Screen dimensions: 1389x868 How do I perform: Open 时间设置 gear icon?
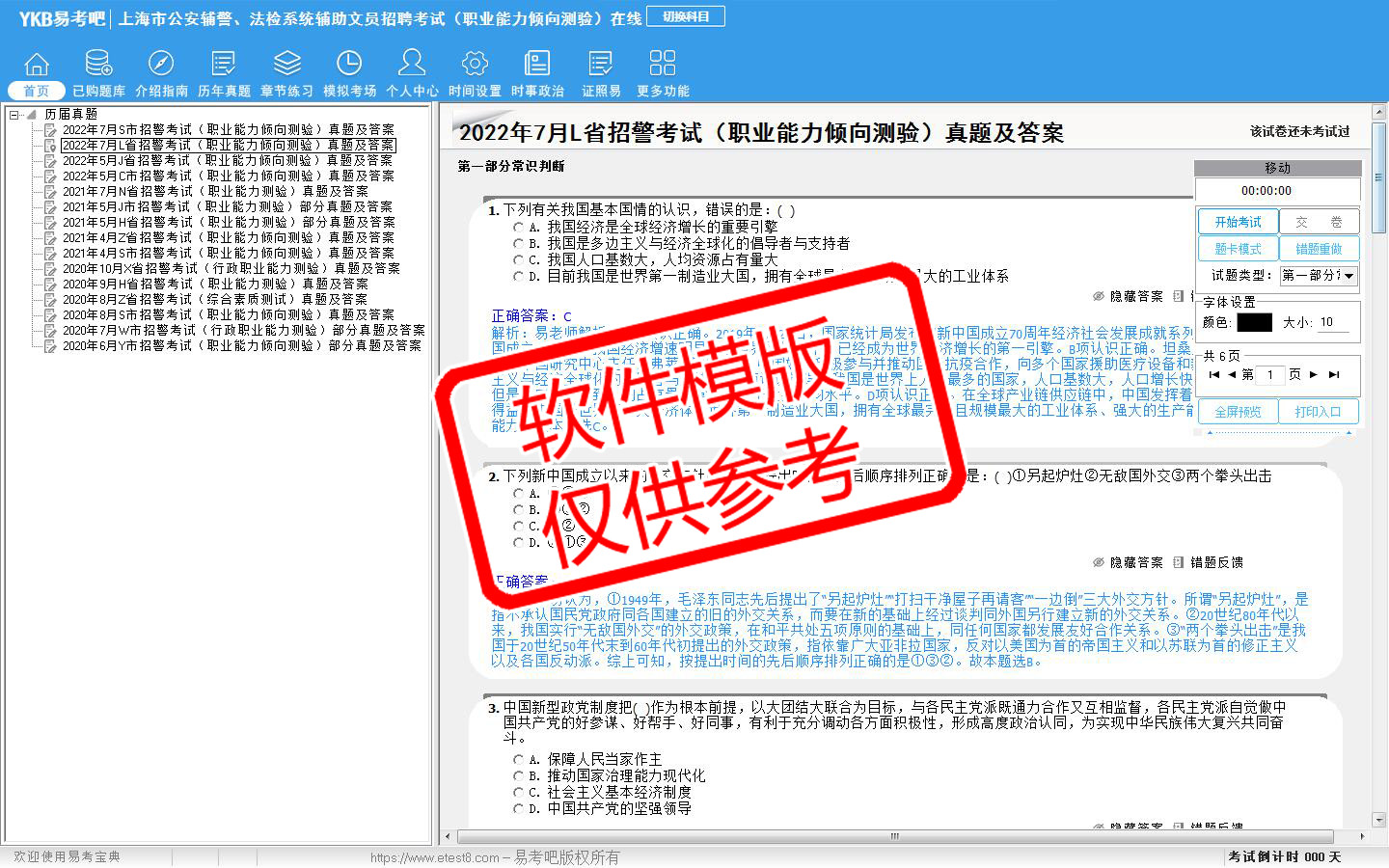475,64
